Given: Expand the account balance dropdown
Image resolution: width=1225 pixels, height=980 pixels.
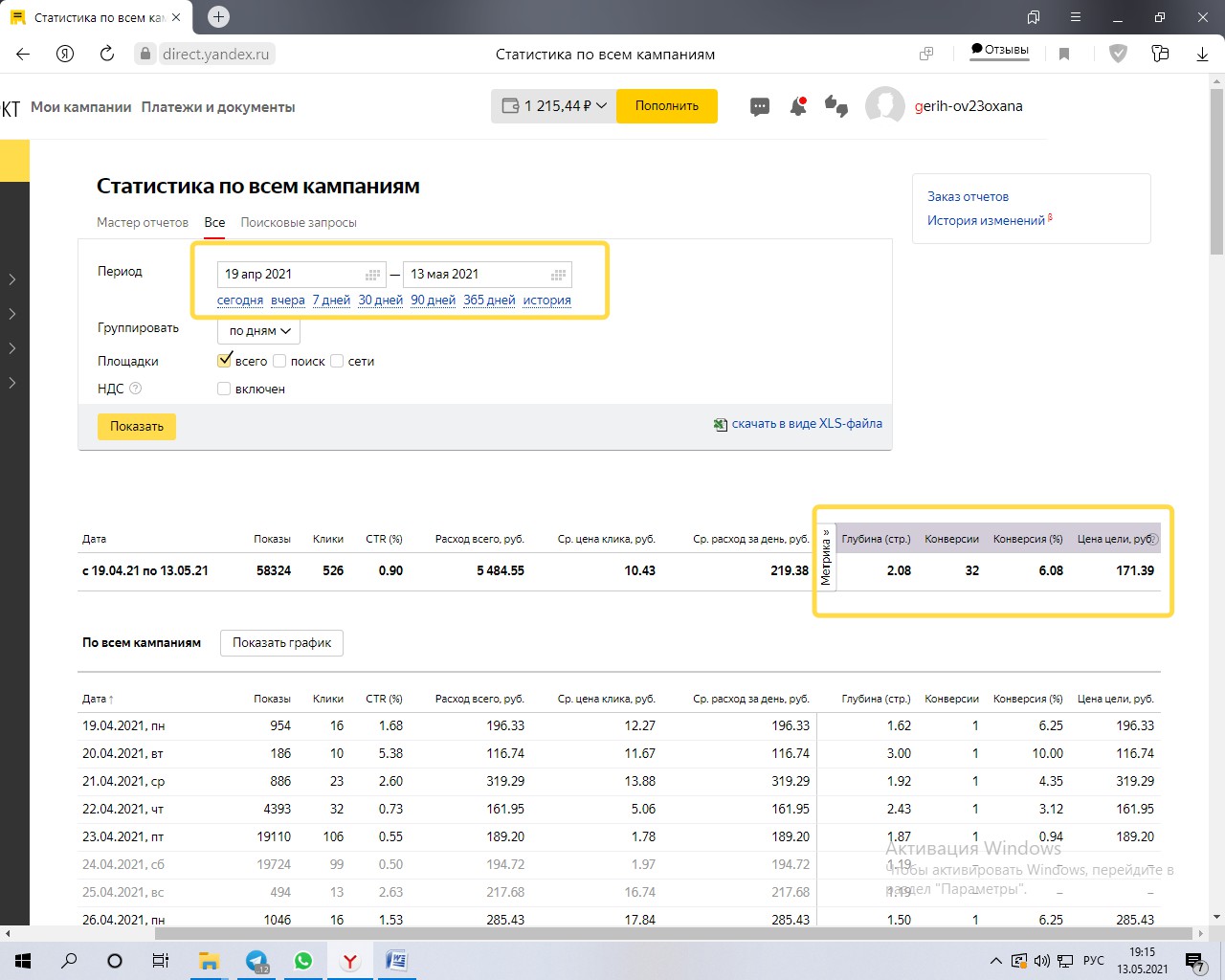Looking at the screenshot, I should [x=601, y=106].
